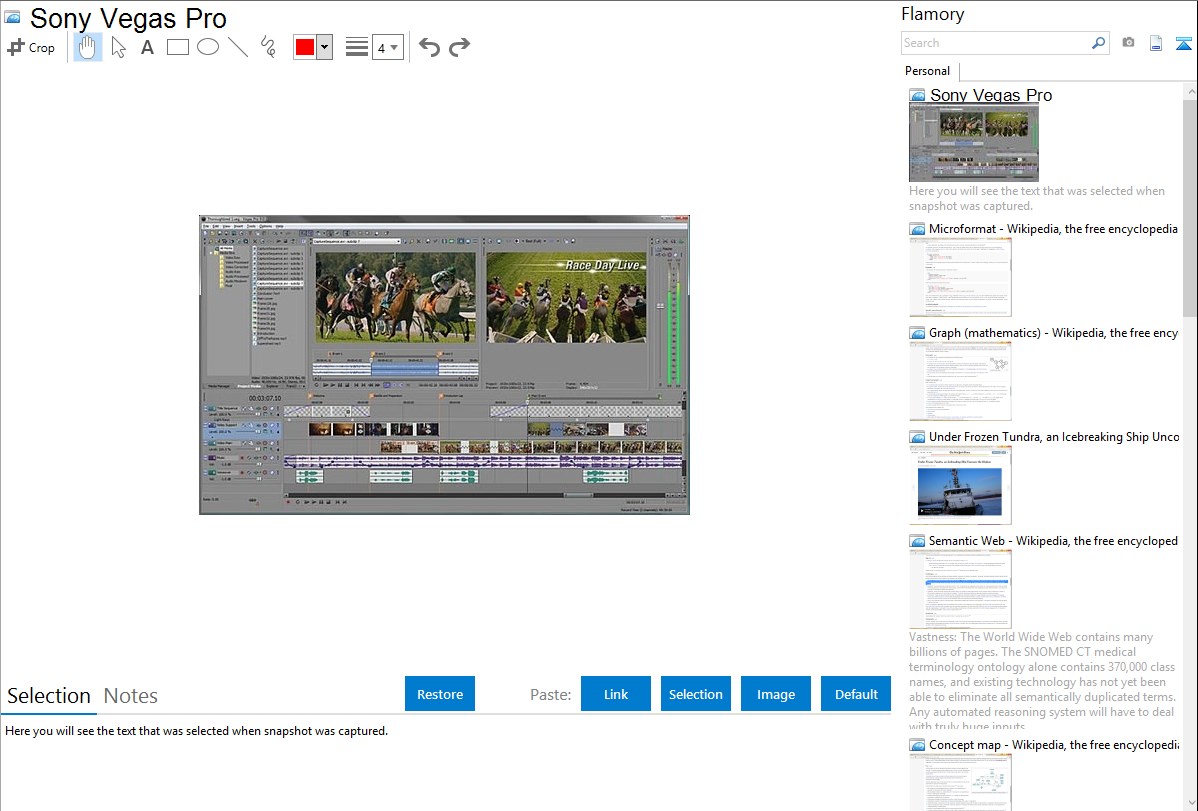Viewport: 1198px width, 811px height.
Task: Click the red color swatch
Action: point(305,47)
